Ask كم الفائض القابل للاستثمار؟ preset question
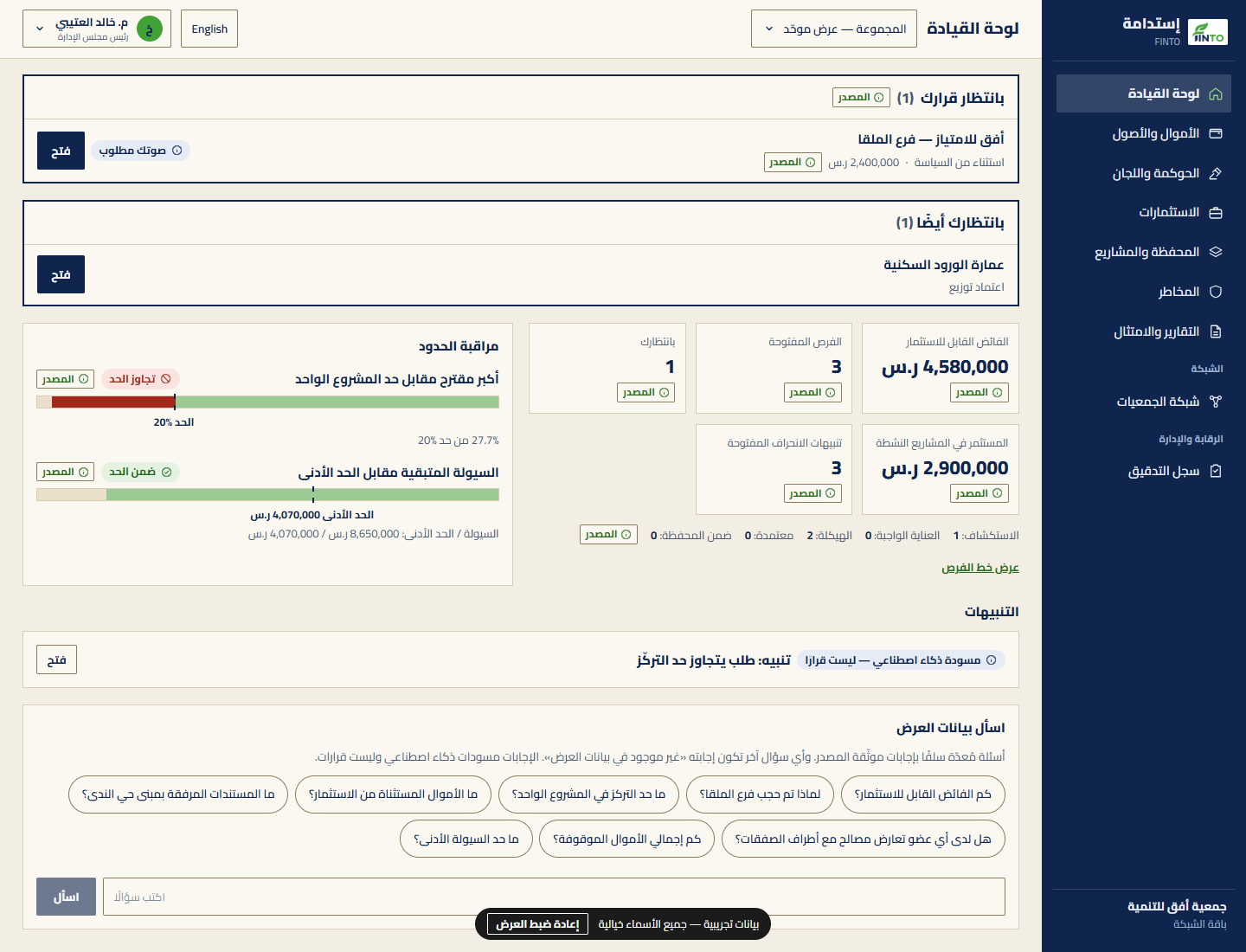 (x=923, y=794)
